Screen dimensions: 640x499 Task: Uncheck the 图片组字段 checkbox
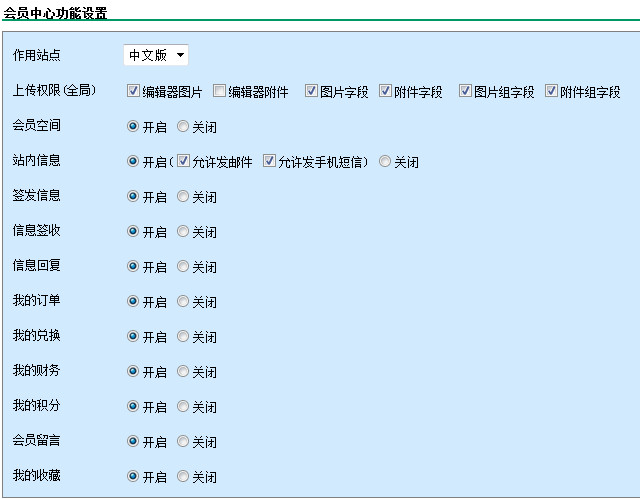coord(465,91)
